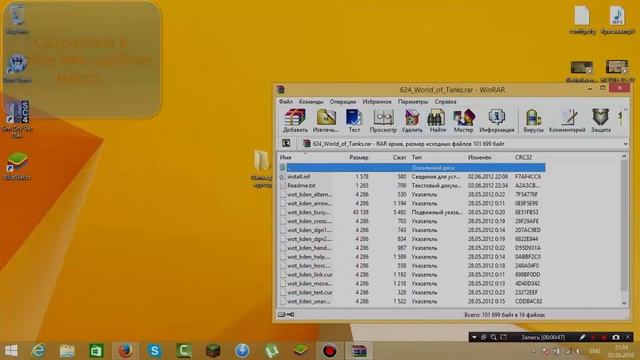Click the pencil icon on recorder bar
The width and height of the screenshot is (640, 360).
[582, 337]
